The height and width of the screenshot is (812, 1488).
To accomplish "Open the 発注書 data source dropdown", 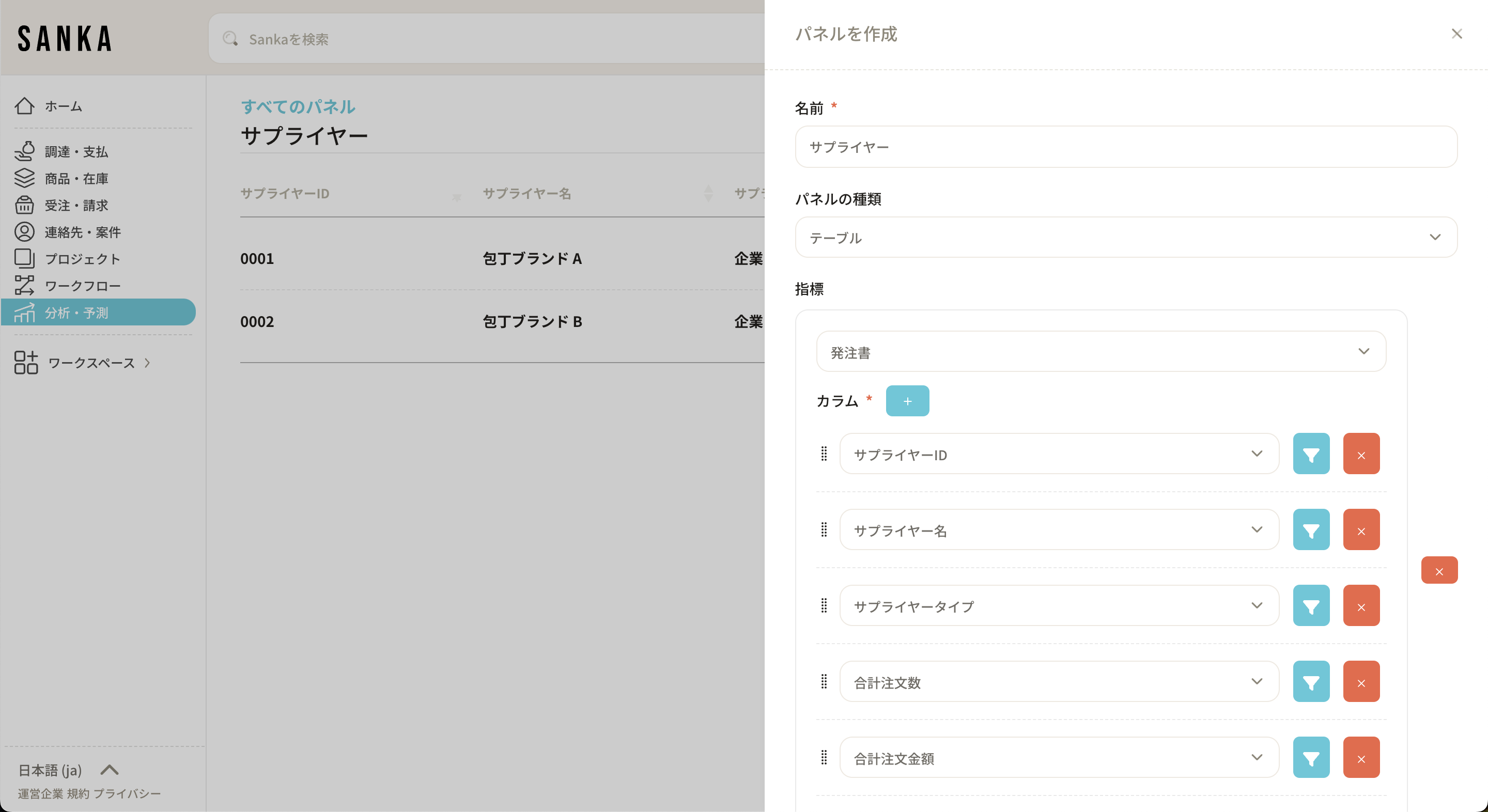I will pyautogui.click(x=1100, y=352).
